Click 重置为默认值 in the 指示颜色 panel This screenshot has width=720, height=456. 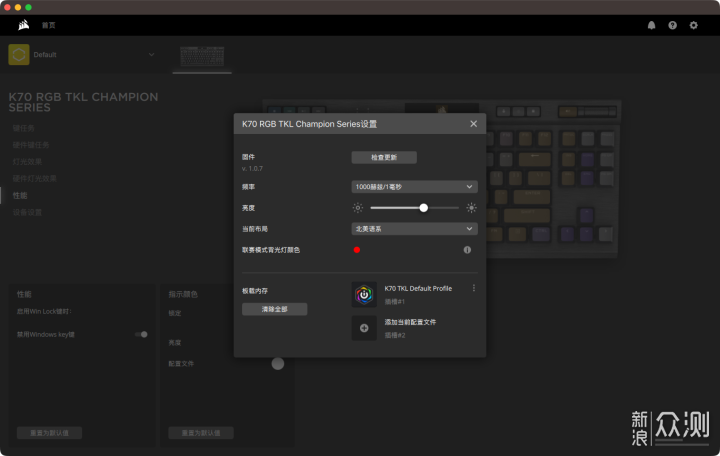click(x=201, y=433)
